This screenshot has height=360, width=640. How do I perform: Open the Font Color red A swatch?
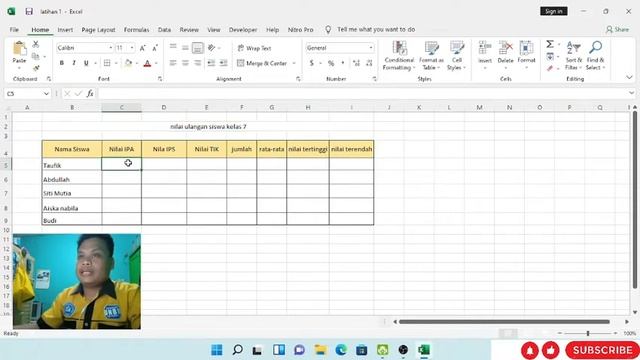point(147,63)
